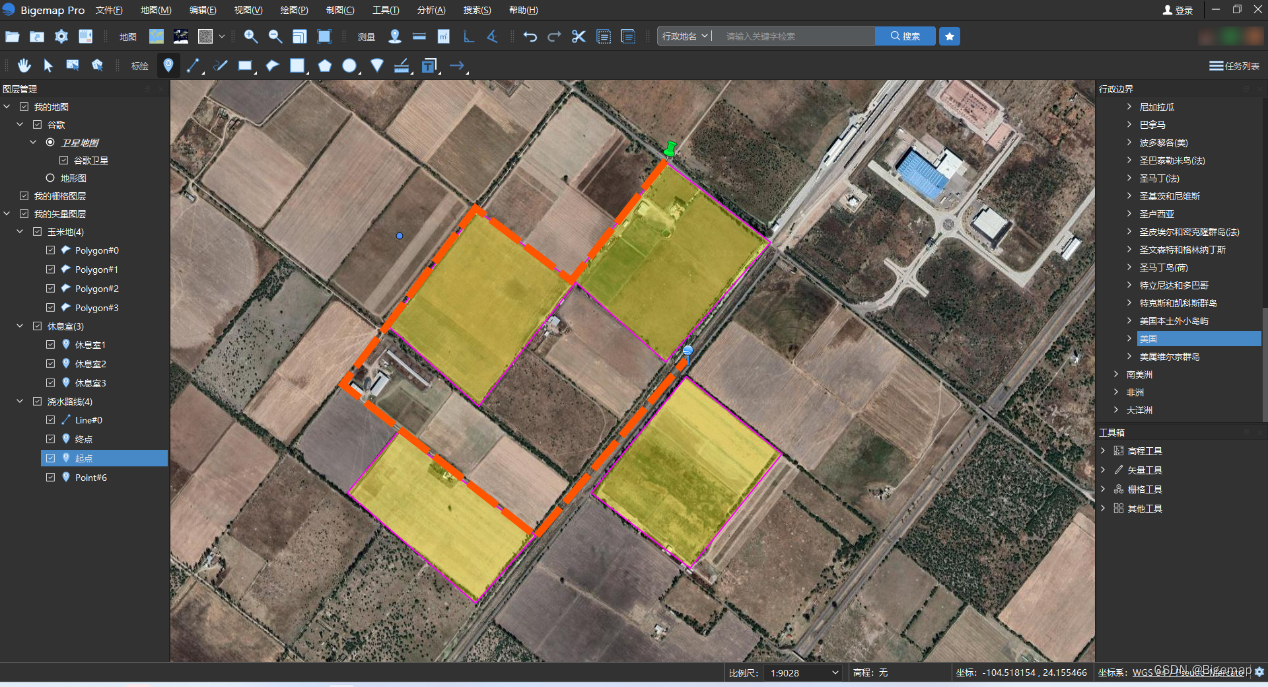This screenshot has width=1268, height=687.
Task: Click the 登录 login button
Action: tap(1178, 10)
